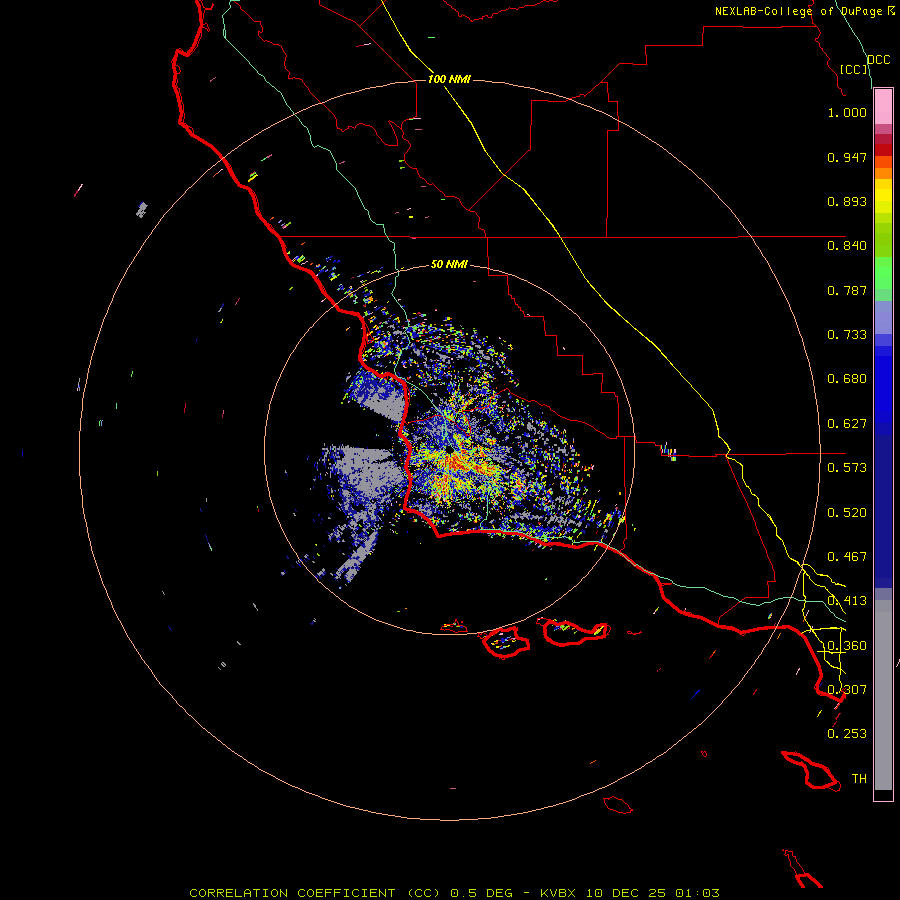Click the TH label on the scale
This screenshot has height=900, width=900.
(859, 779)
